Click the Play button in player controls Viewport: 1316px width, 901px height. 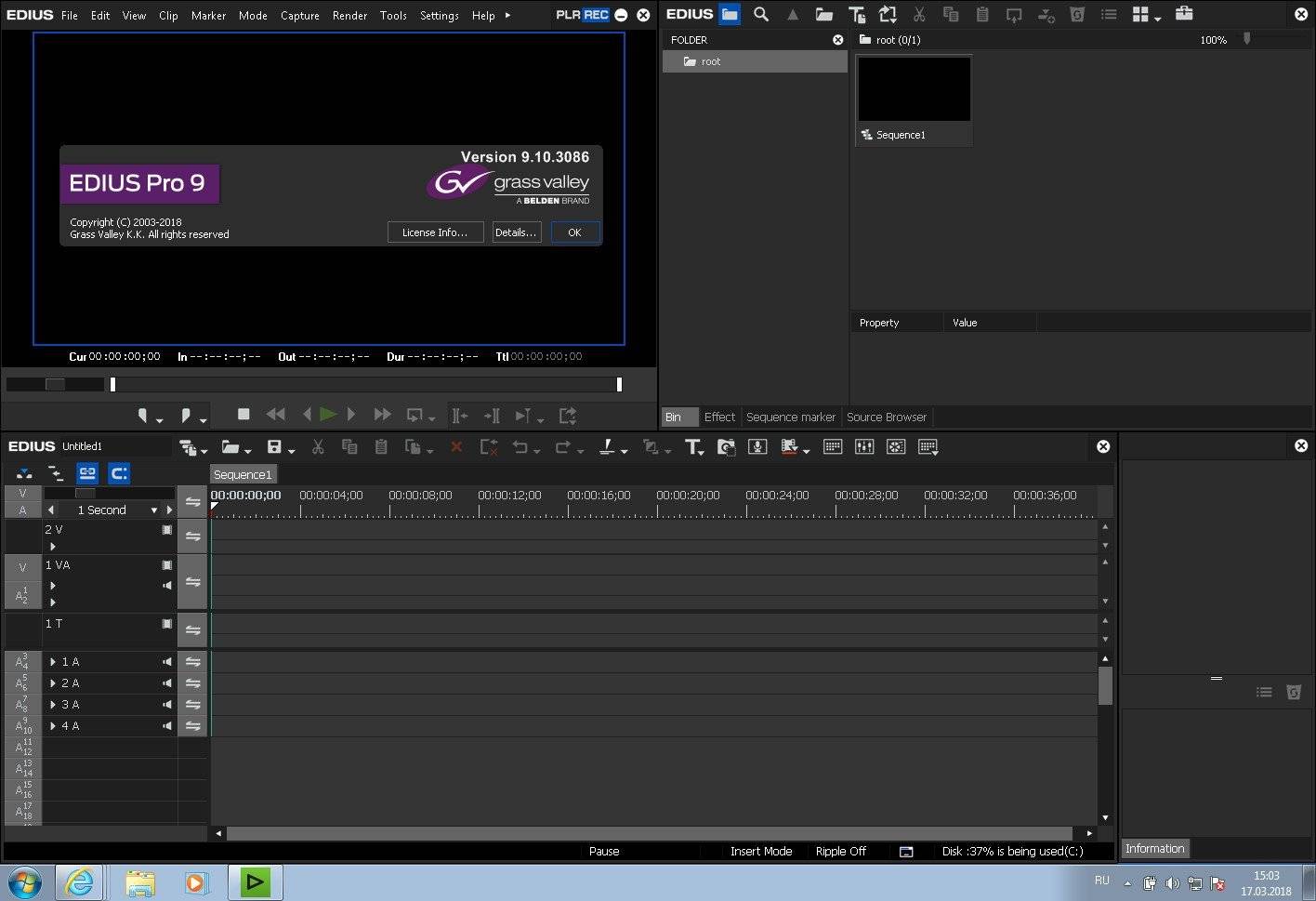(327, 415)
